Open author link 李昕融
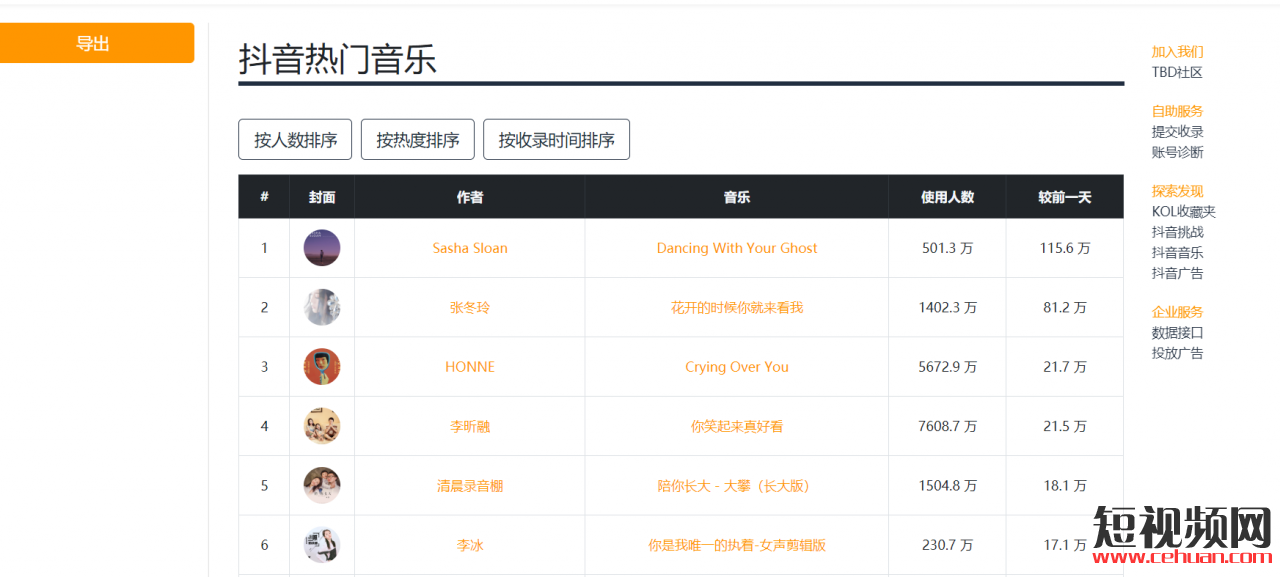The height and width of the screenshot is (577, 1280). [470, 426]
